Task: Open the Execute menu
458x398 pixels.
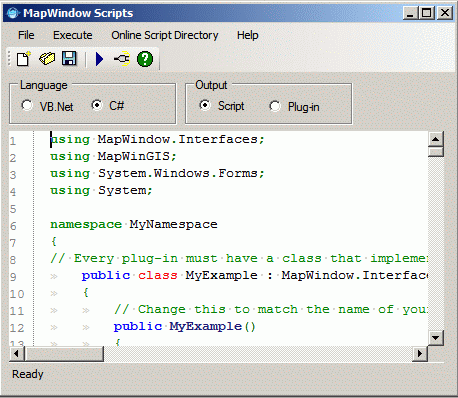Action: [73, 35]
